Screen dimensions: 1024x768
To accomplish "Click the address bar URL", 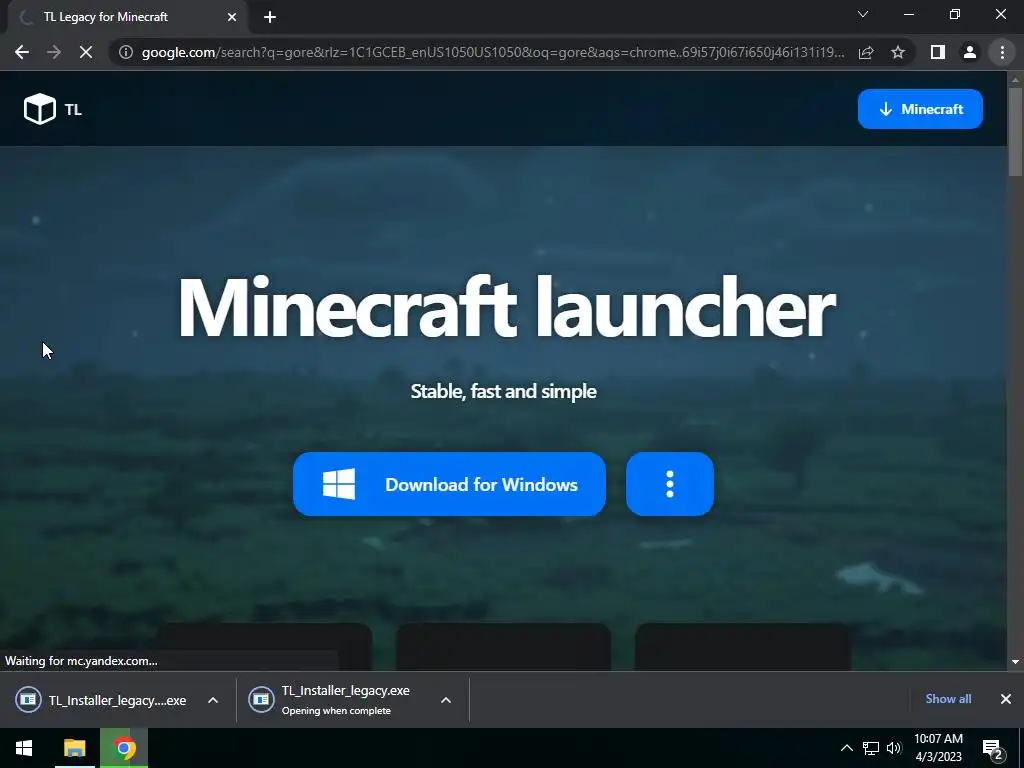I will coord(493,52).
